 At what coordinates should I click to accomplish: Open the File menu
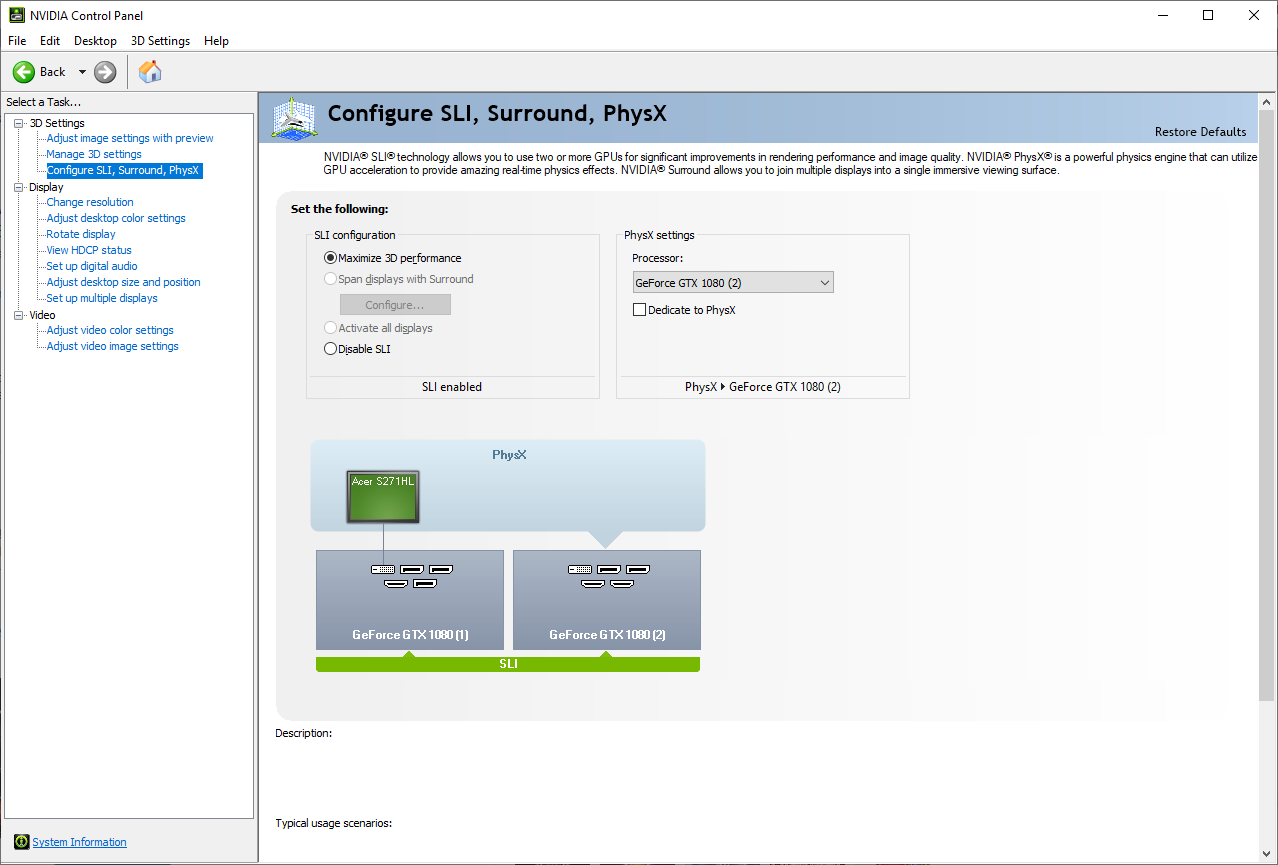click(17, 41)
